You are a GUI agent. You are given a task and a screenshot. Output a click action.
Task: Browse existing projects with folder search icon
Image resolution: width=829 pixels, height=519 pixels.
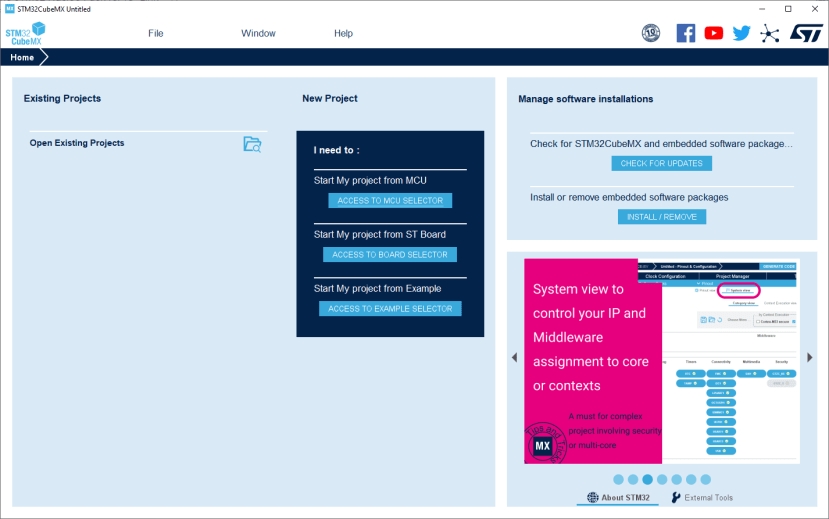click(x=252, y=144)
